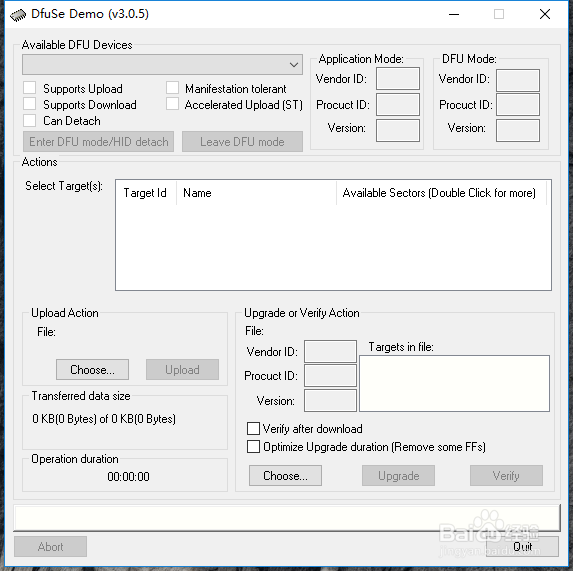Image resolution: width=573 pixels, height=571 pixels.
Task: Close the DfuSe Demo window
Action: [545, 14]
